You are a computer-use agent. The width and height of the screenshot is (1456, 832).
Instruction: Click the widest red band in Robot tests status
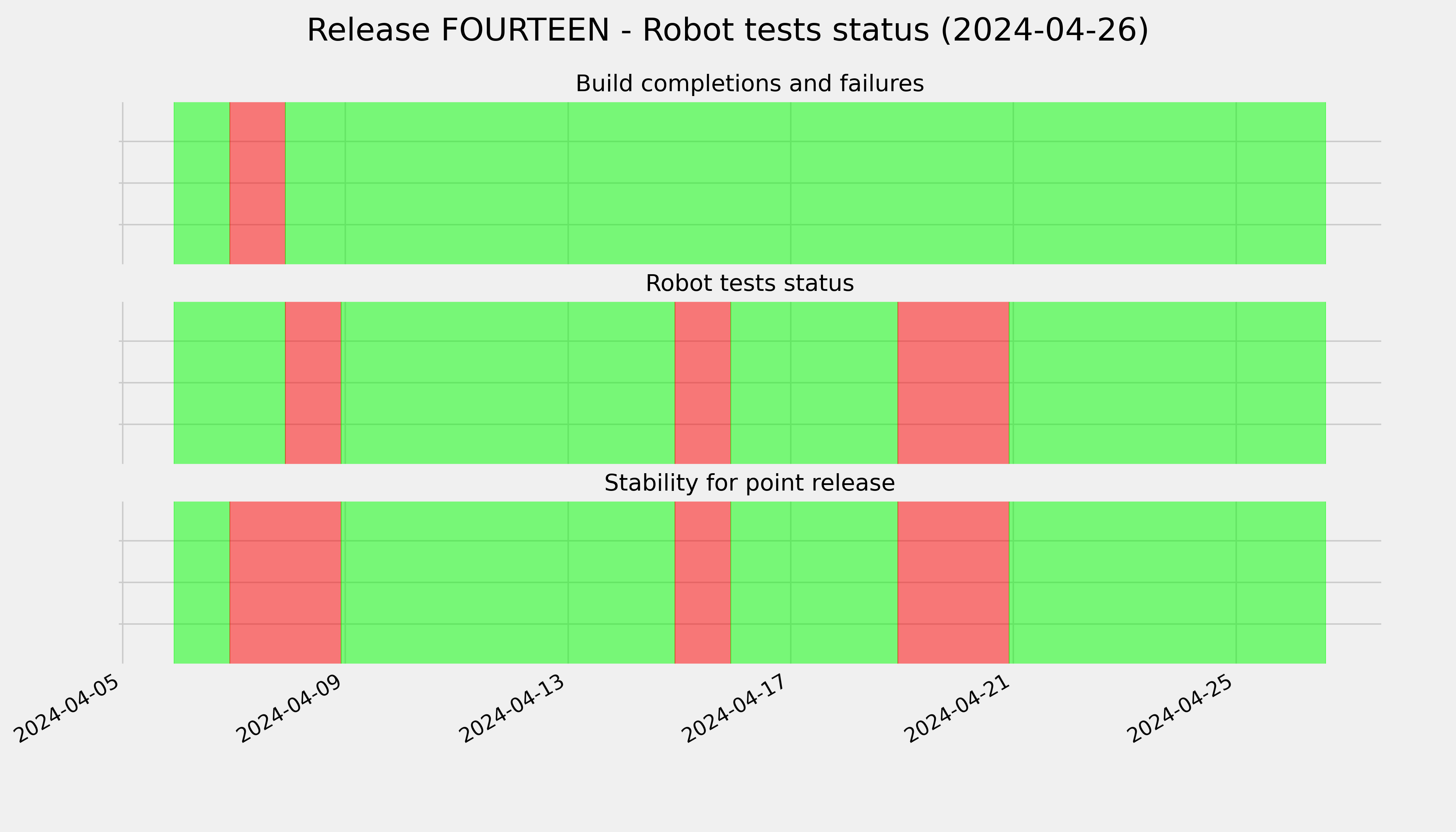(x=954, y=383)
